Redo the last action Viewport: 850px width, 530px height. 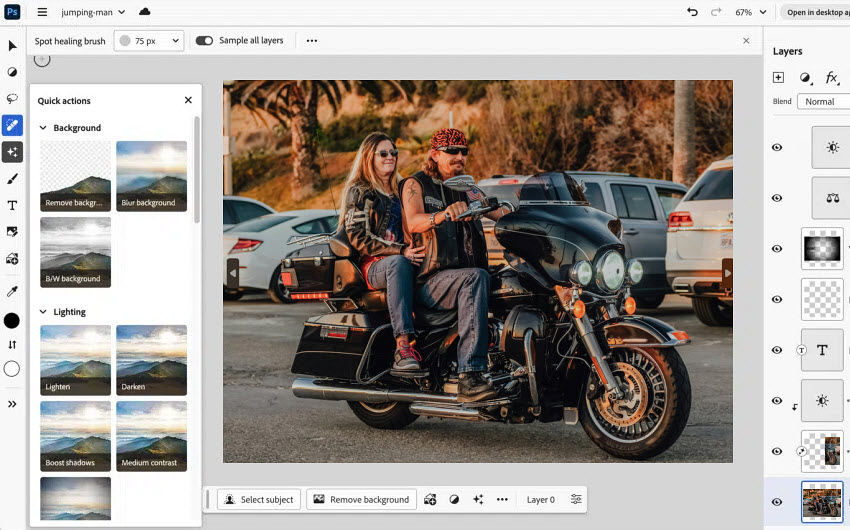pyautogui.click(x=716, y=12)
